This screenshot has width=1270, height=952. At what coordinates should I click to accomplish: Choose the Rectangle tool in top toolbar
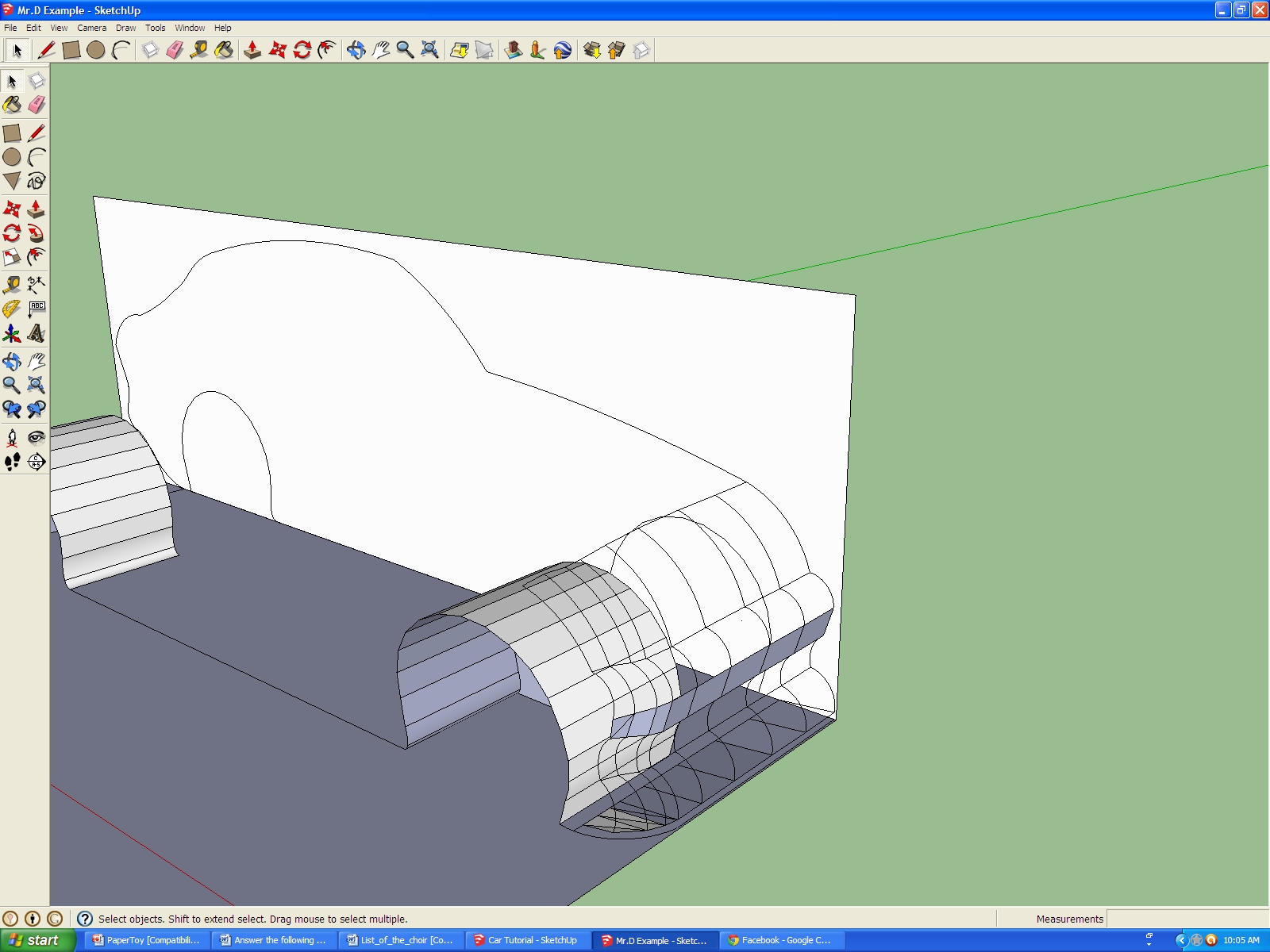coord(71,50)
